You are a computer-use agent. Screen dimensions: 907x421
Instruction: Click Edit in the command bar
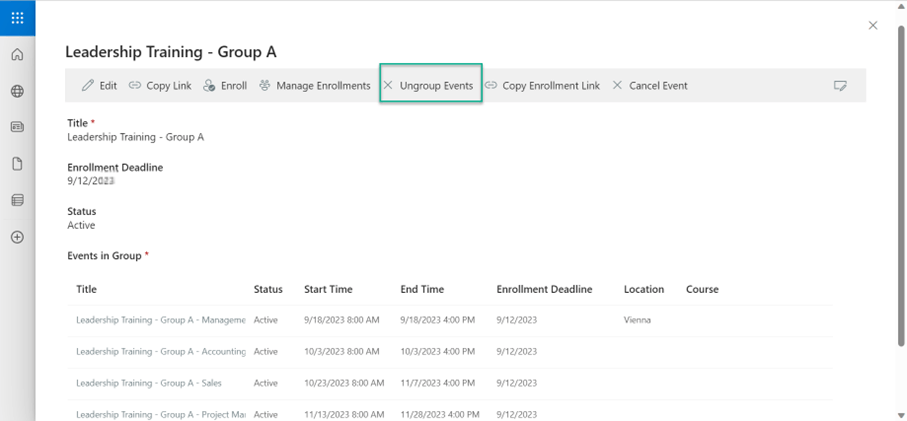coord(99,86)
